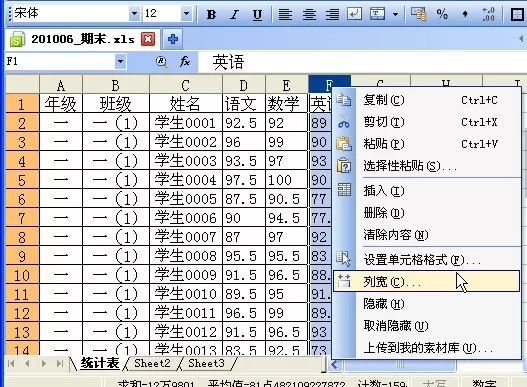The image size is (527, 387).
Task: Toggle underline formatting button
Action: point(257,14)
